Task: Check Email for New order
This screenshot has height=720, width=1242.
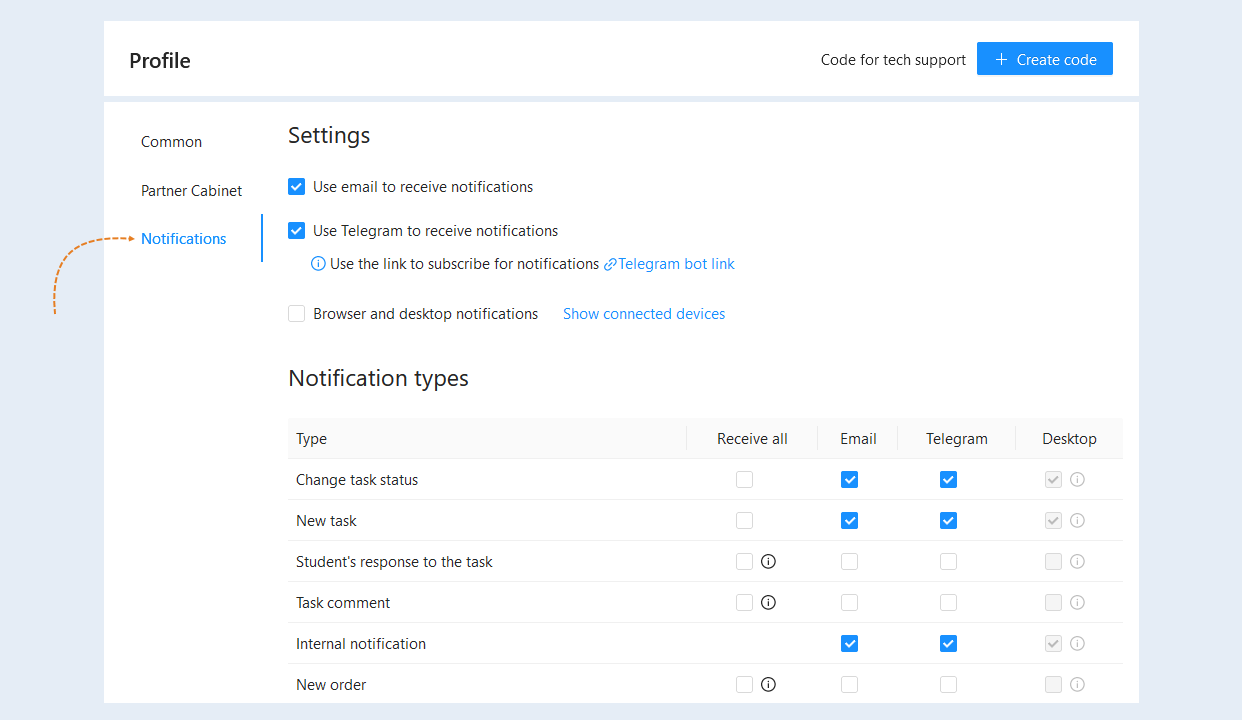Action: pyautogui.click(x=849, y=685)
